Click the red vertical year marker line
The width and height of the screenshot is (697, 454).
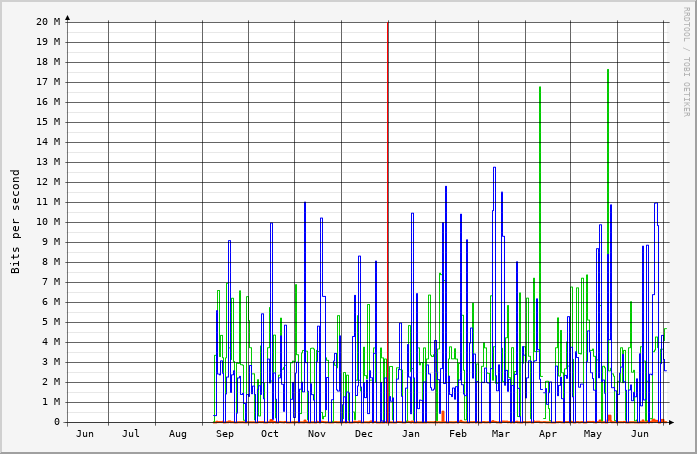(388, 221)
